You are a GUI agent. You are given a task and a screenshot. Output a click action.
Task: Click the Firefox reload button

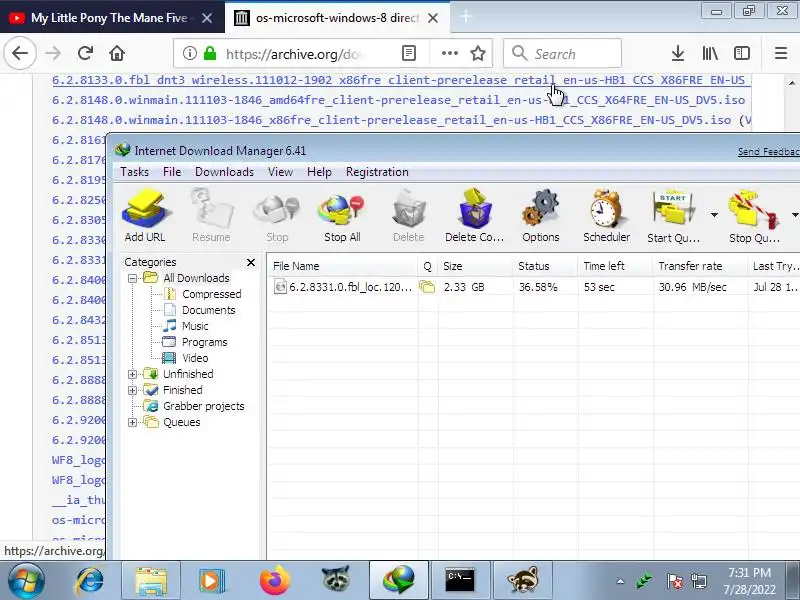[x=85, y=53]
